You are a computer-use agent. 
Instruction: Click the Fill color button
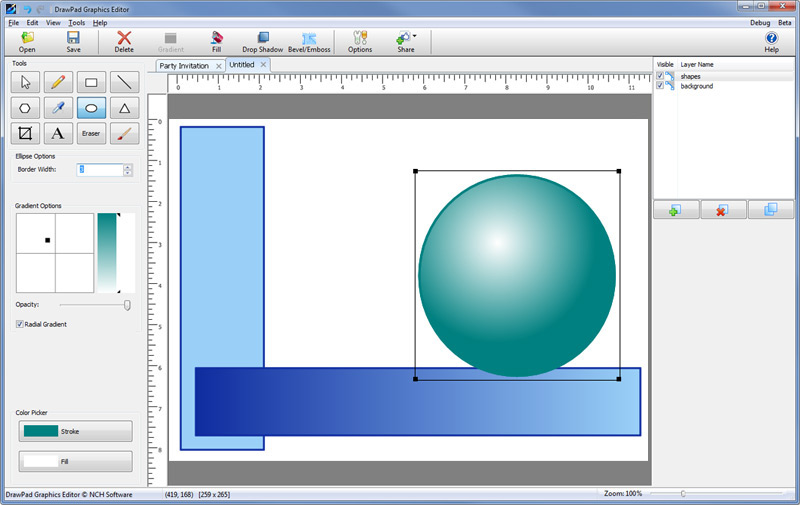point(76,461)
